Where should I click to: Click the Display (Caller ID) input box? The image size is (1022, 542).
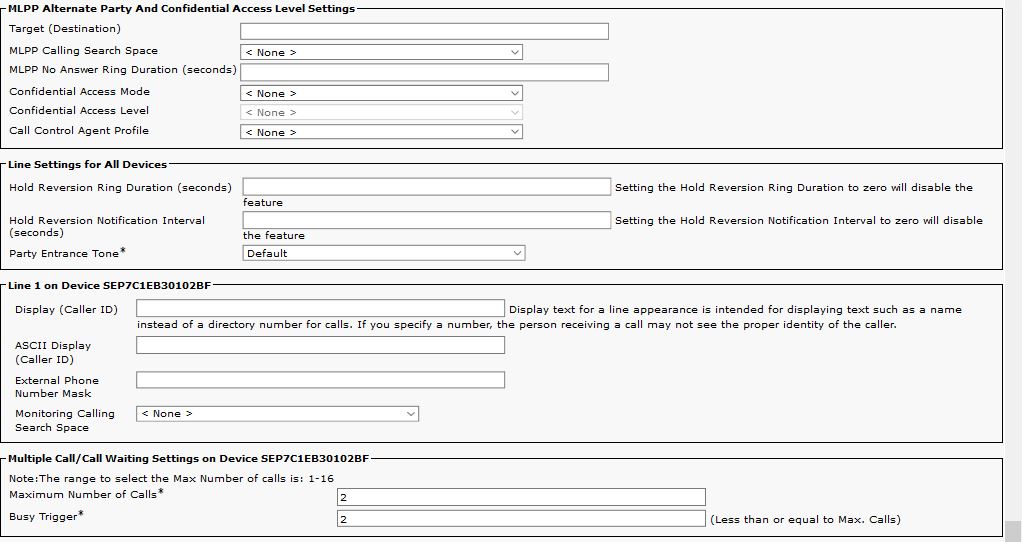click(320, 309)
